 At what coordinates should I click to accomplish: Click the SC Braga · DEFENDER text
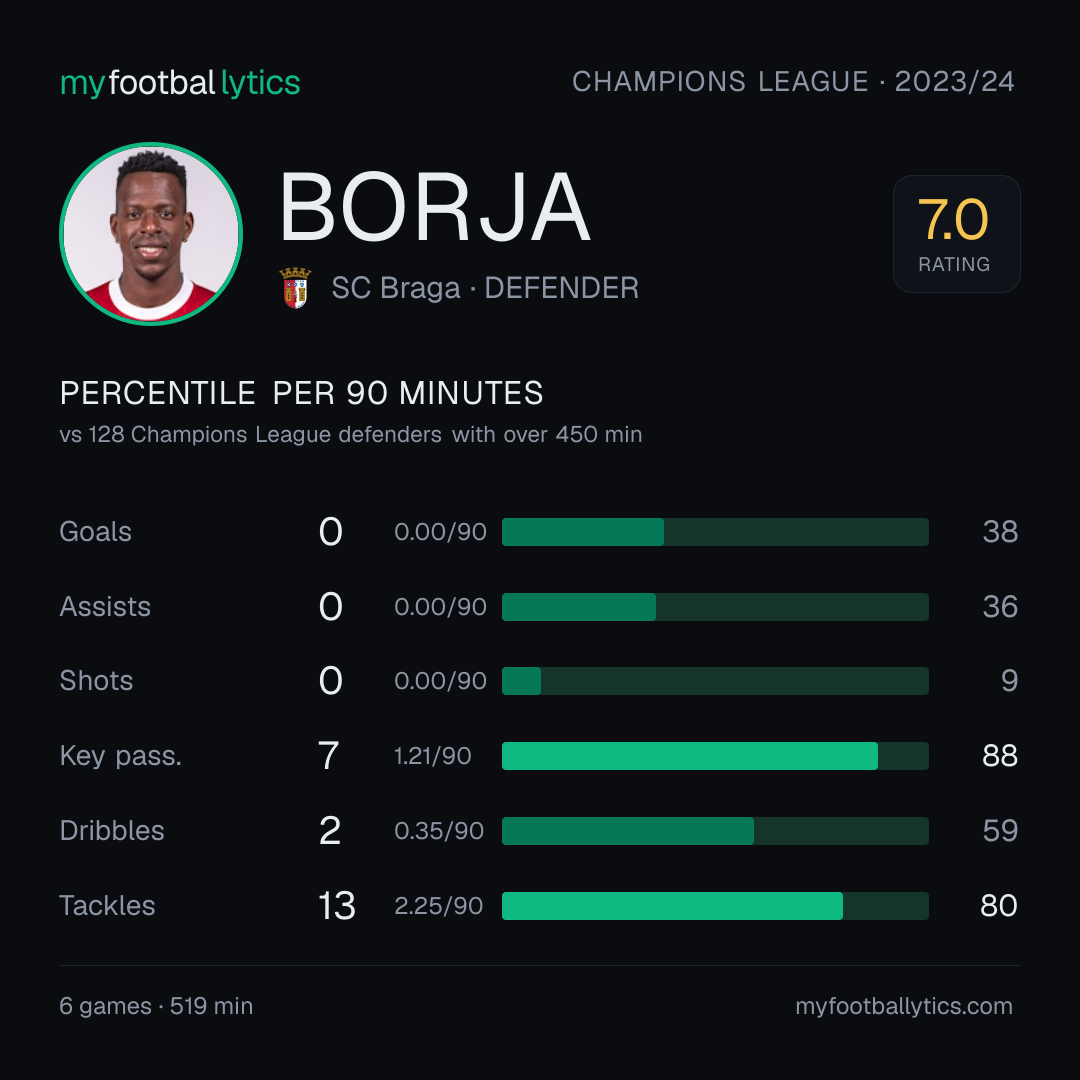[x=485, y=288]
